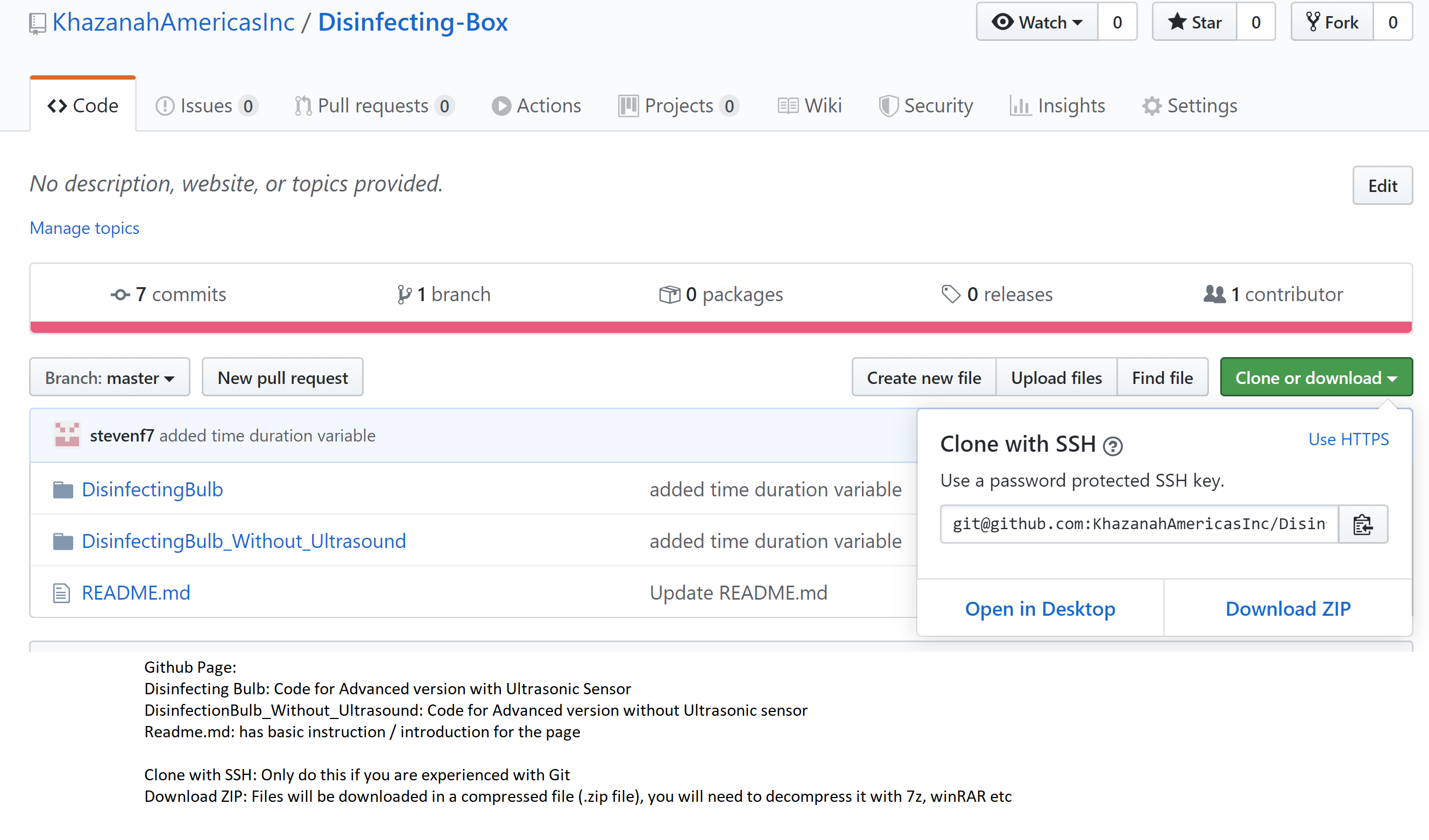Open the Actions tab

536,105
